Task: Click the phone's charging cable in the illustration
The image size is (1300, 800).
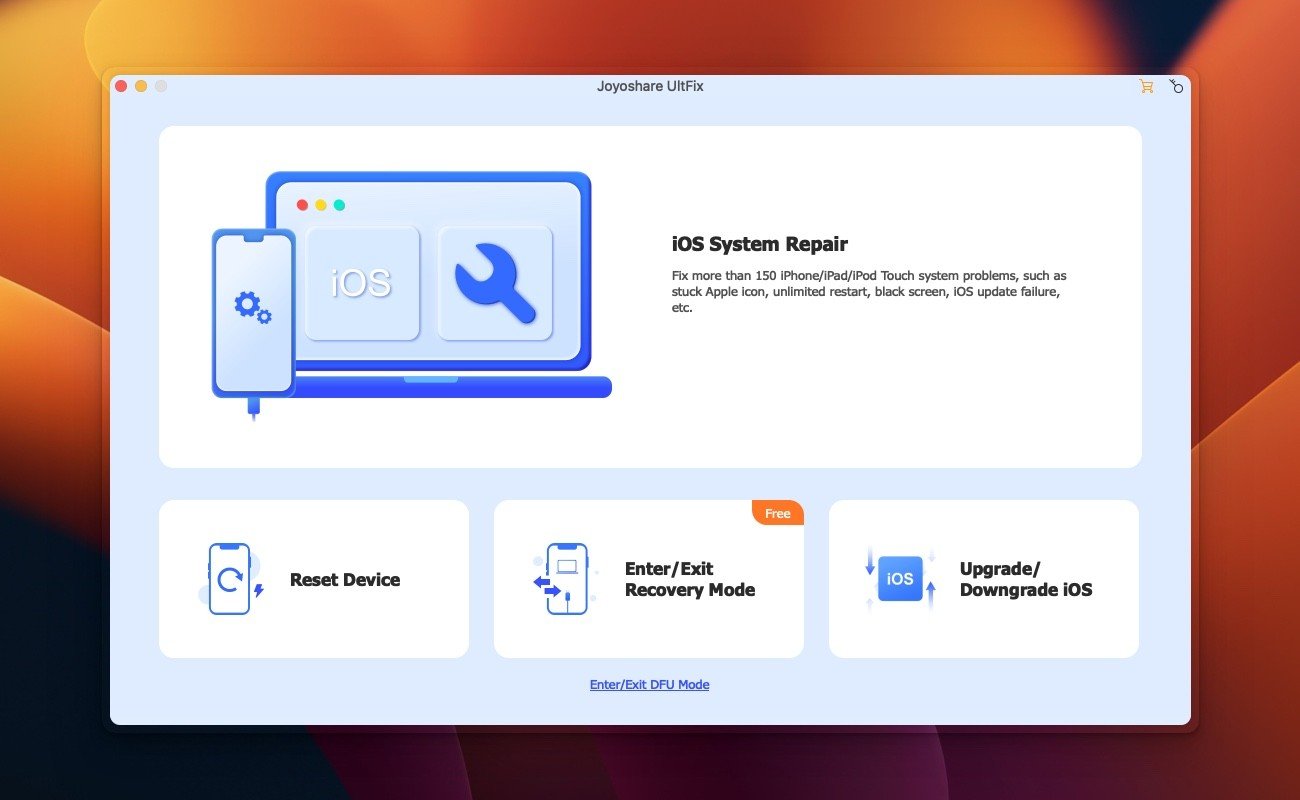Action: pos(253,408)
